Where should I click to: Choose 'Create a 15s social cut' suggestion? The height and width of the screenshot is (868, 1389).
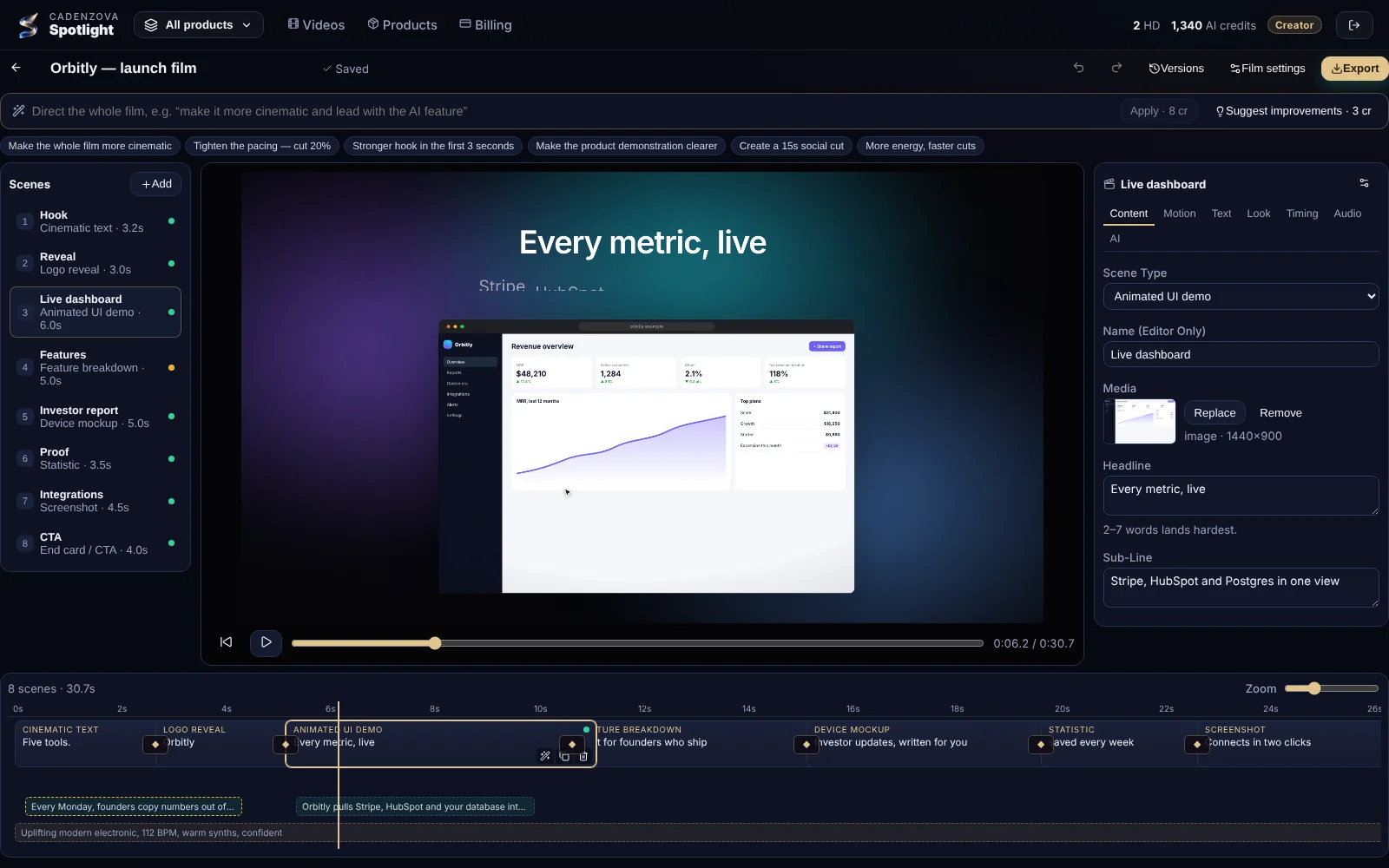[791, 146]
